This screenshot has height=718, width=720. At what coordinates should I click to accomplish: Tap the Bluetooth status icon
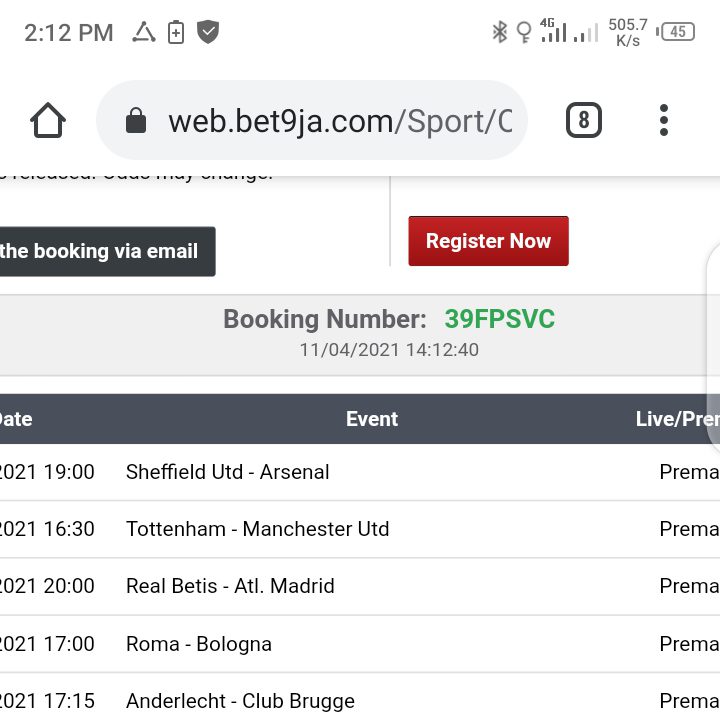499,32
